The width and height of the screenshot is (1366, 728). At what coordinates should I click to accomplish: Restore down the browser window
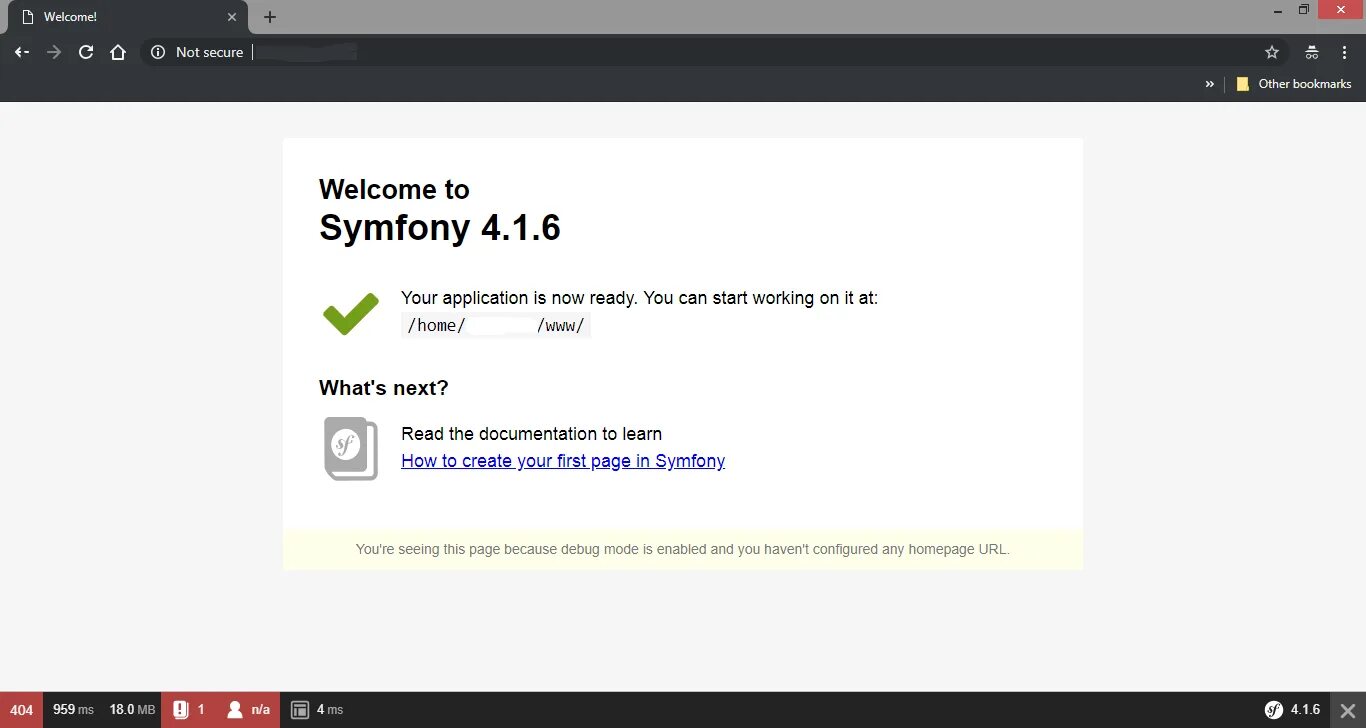click(x=1304, y=10)
